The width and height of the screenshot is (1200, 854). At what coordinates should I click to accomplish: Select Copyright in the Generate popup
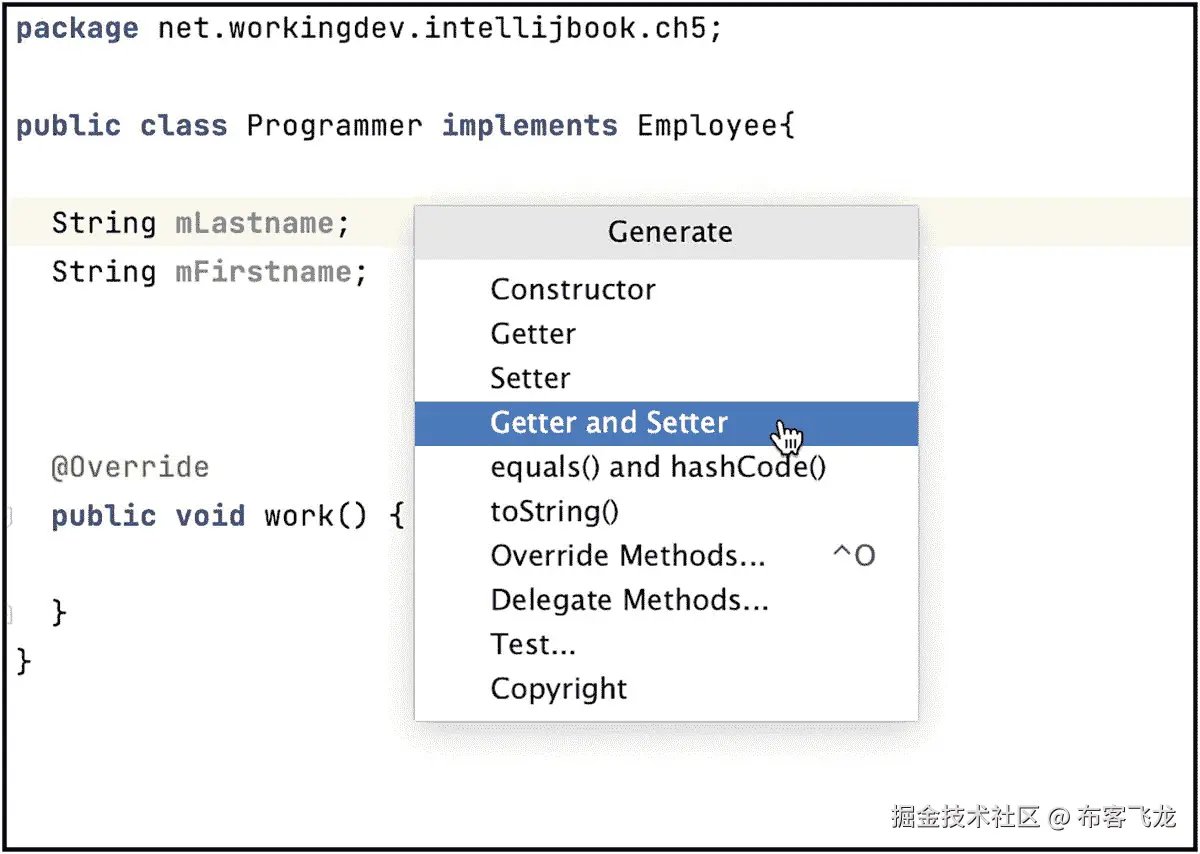pyautogui.click(x=558, y=689)
